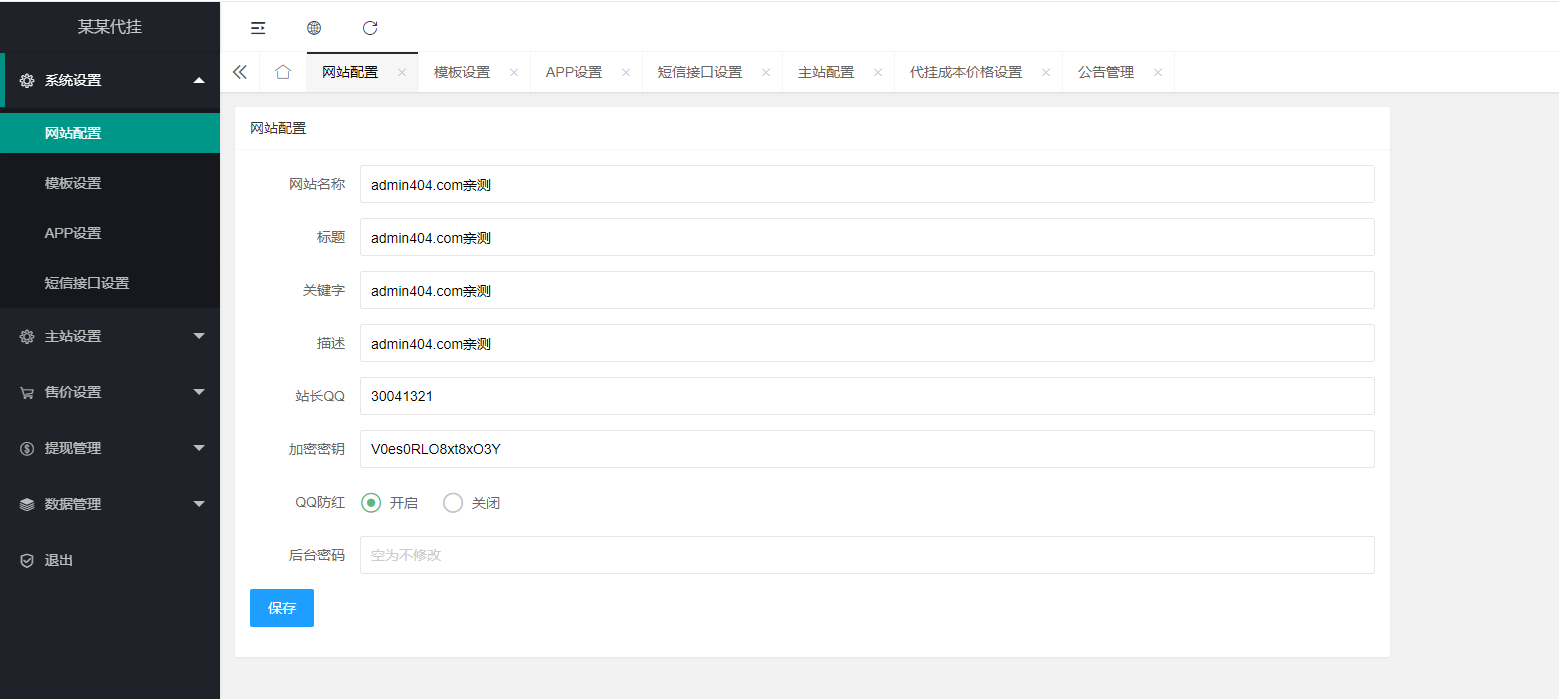Open the globe website icon
Image resolution: width=1559 pixels, height=699 pixels.
[x=314, y=28]
